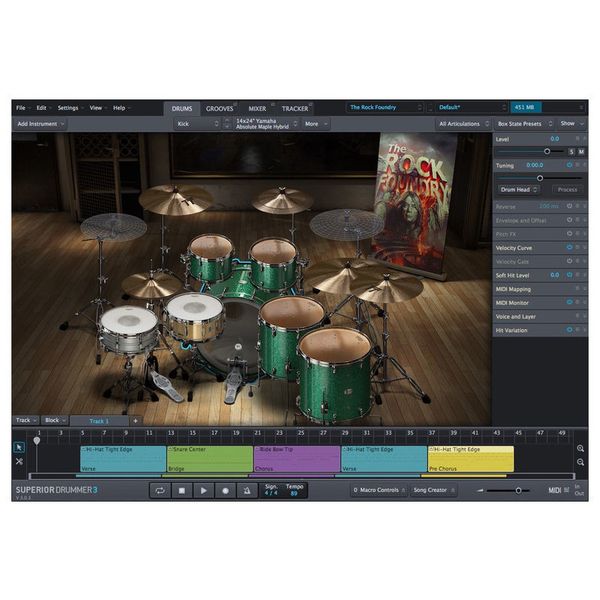
Task: Open the Macro Controls panel
Action: click(379, 490)
